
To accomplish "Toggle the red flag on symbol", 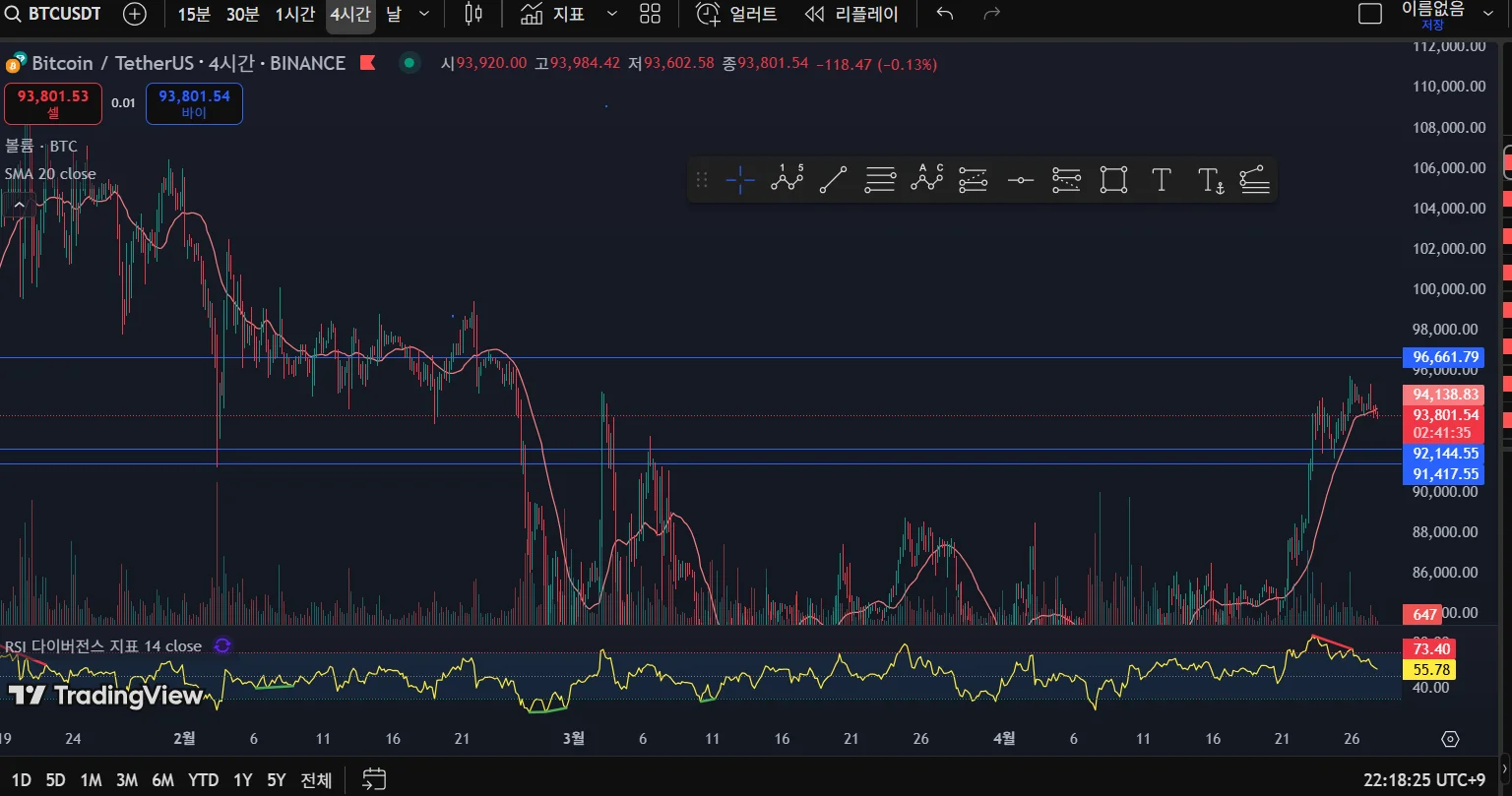I will pyautogui.click(x=367, y=63).
